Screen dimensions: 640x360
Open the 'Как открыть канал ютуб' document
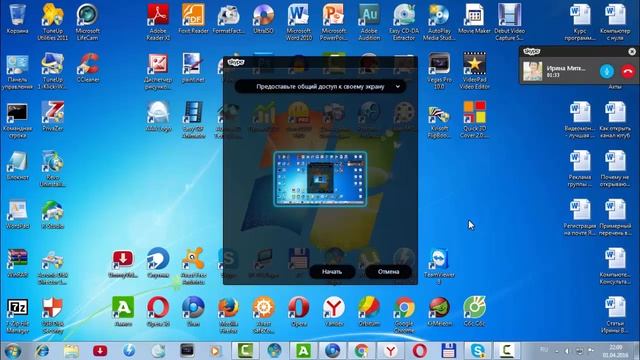[x=615, y=120]
